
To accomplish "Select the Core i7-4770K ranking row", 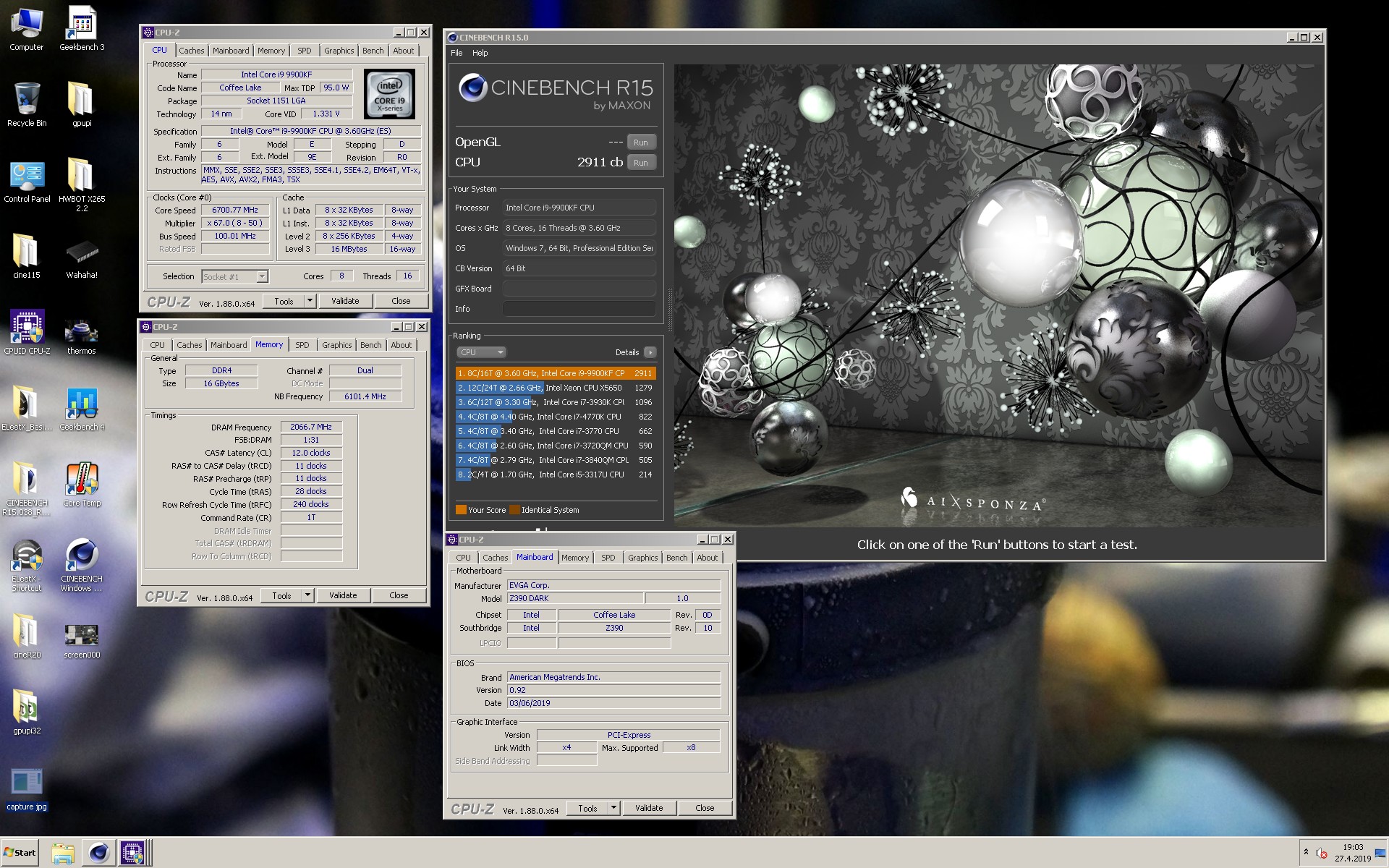I will click(x=556, y=417).
